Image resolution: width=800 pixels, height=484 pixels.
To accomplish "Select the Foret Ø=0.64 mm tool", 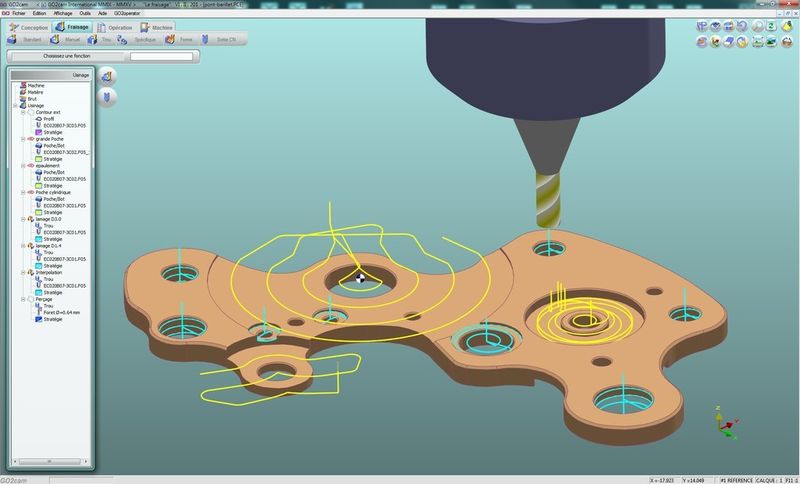I will click(x=57, y=312).
